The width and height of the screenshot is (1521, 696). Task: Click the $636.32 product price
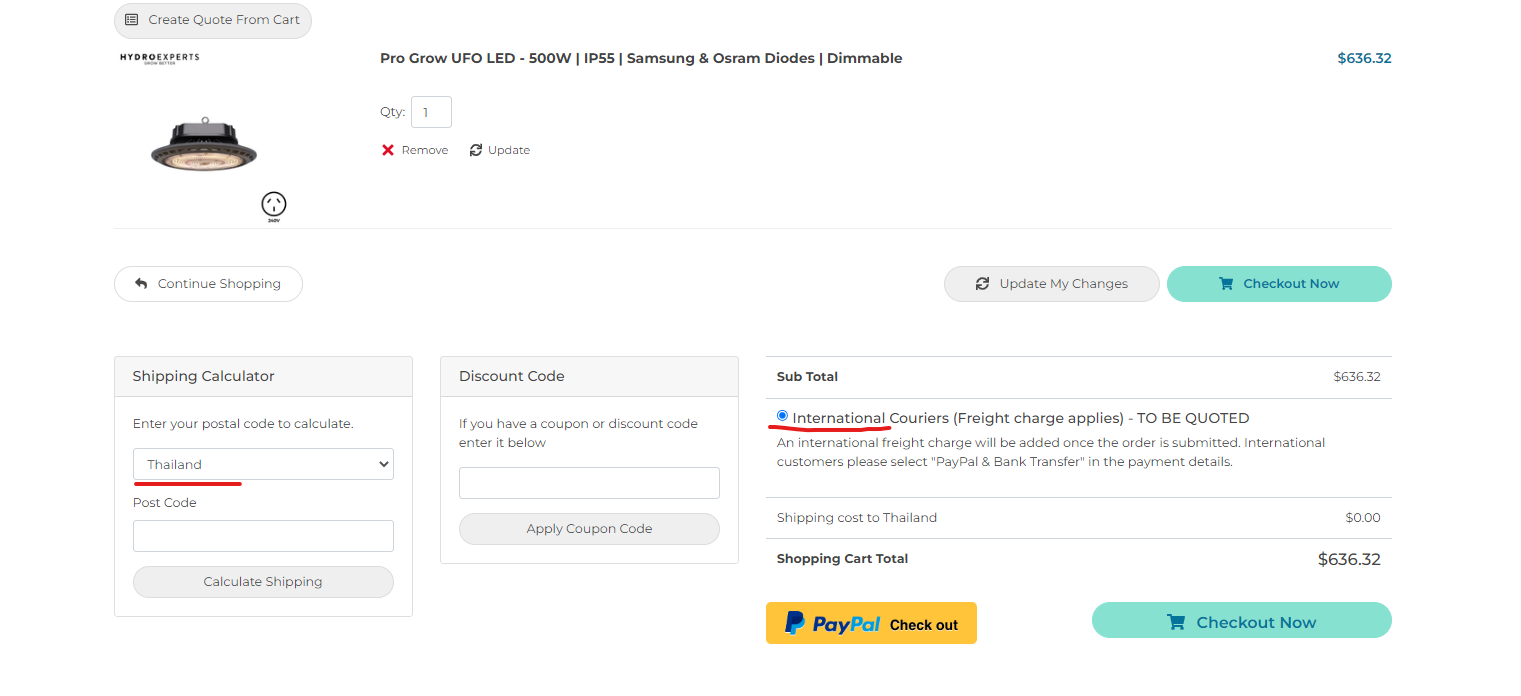pyautogui.click(x=1364, y=58)
